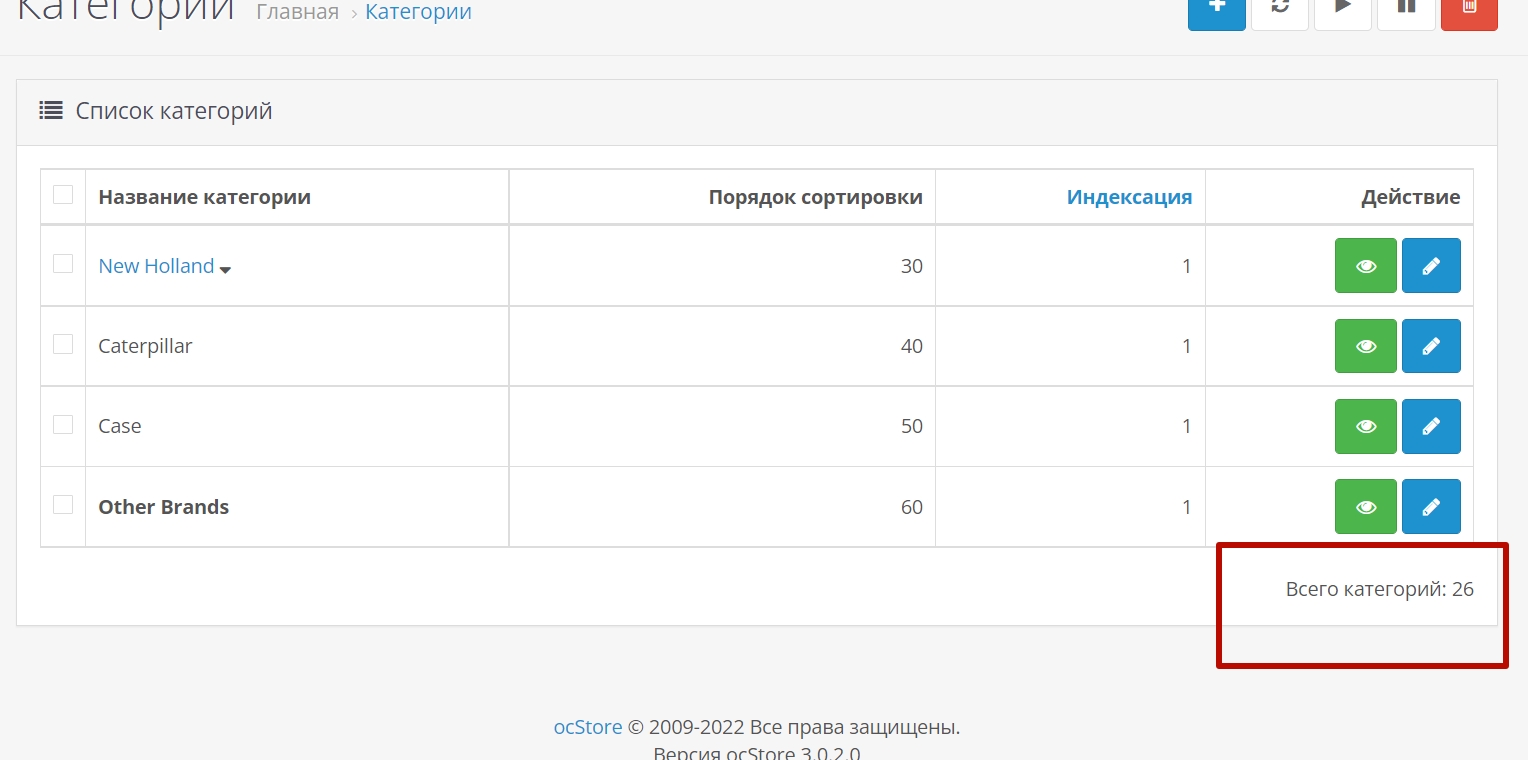Click the blue add category plus button
Viewport: 1528px width, 760px height.
click(x=1216, y=10)
